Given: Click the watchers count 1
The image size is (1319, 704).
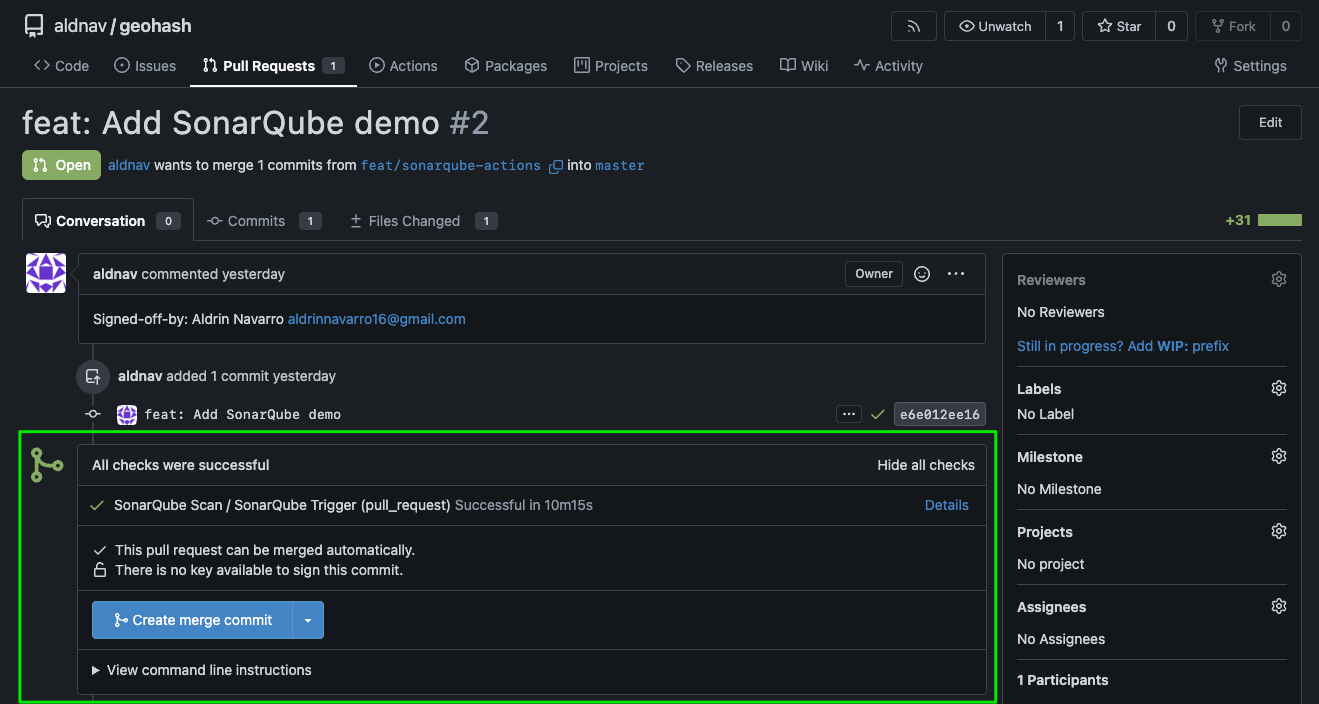Looking at the screenshot, I should point(1060,26).
